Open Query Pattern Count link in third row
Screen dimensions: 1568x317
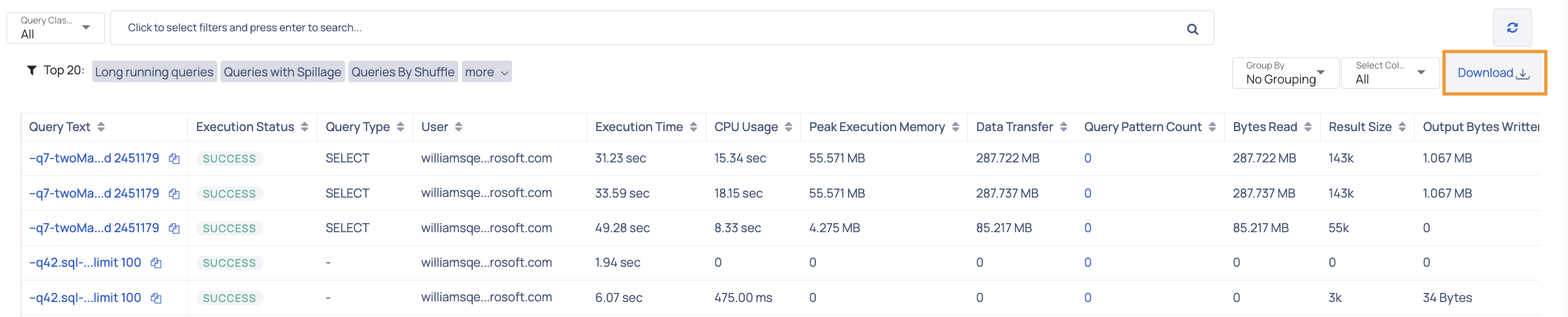[1087, 228]
